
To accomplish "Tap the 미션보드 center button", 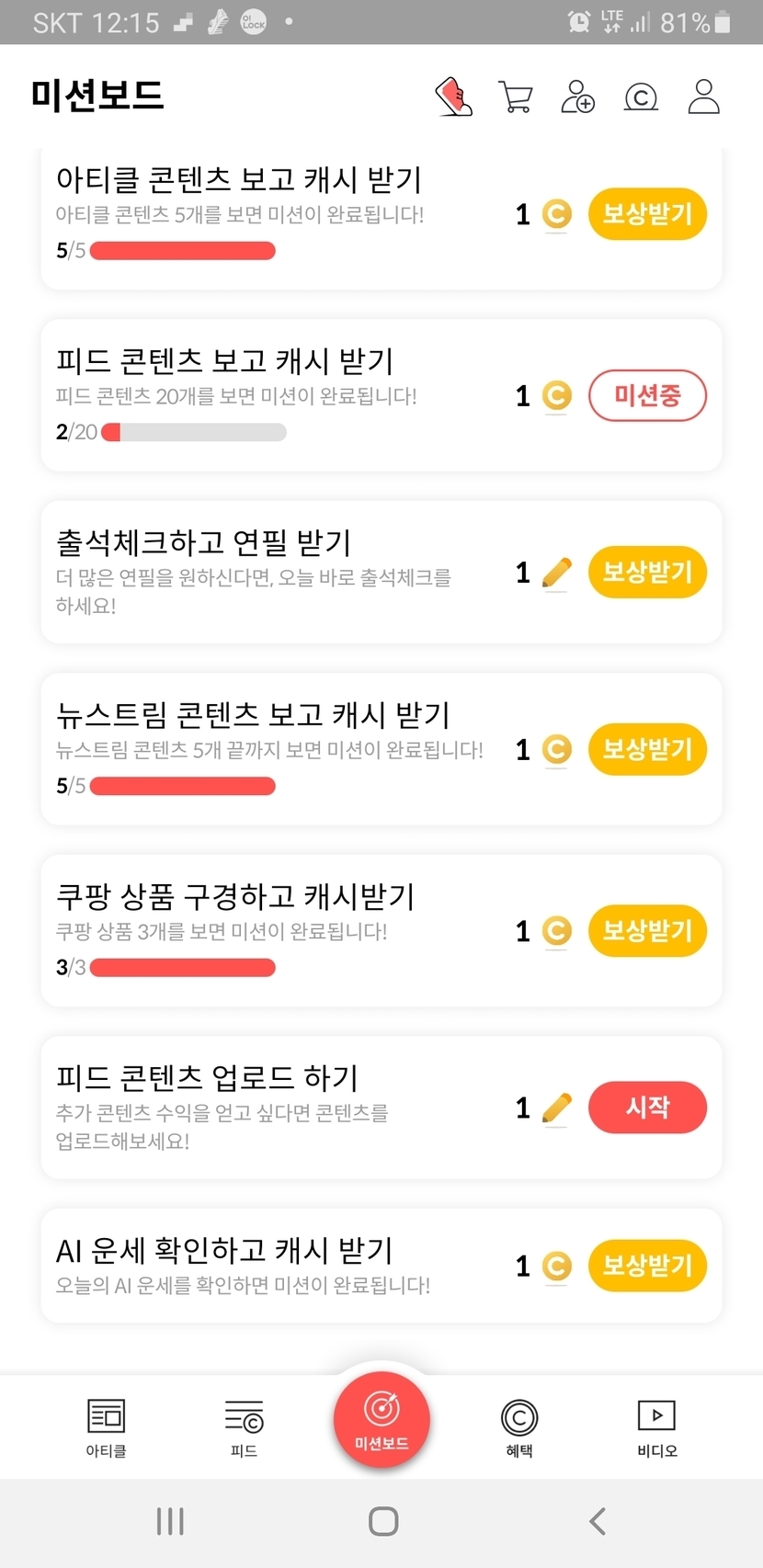I will pyautogui.click(x=381, y=1416).
